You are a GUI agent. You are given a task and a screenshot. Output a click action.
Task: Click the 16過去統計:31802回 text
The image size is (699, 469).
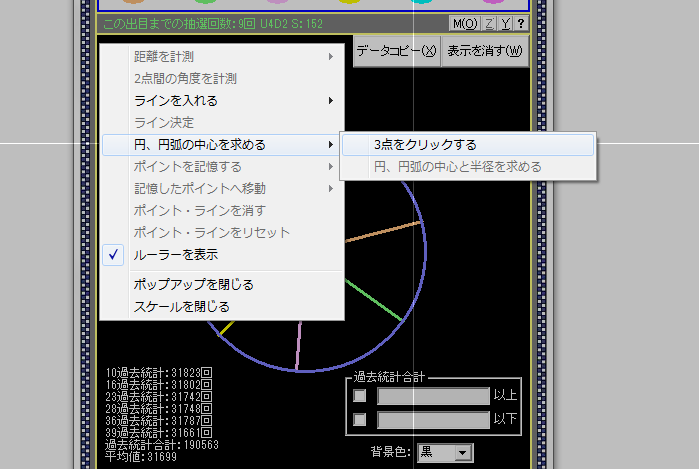pyautogui.click(x=159, y=384)
